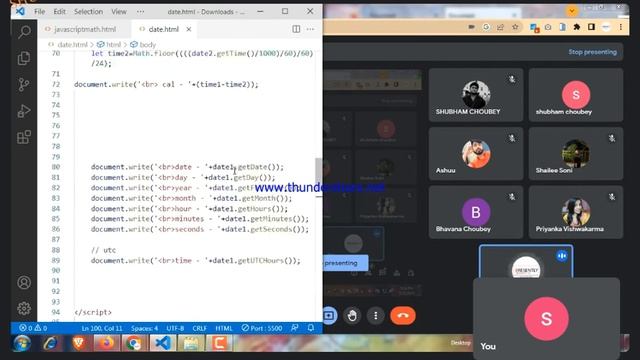Open Firefox from the taskbar
The width and height of the screenshot is (640, 360).
[107, 343]
